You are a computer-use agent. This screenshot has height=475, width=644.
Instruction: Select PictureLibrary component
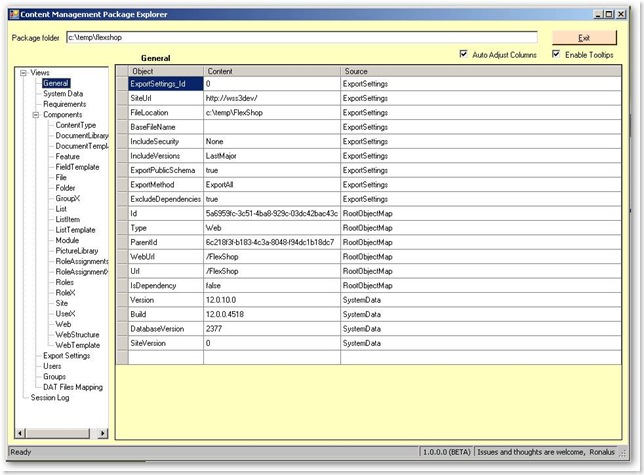coord(77,251)
